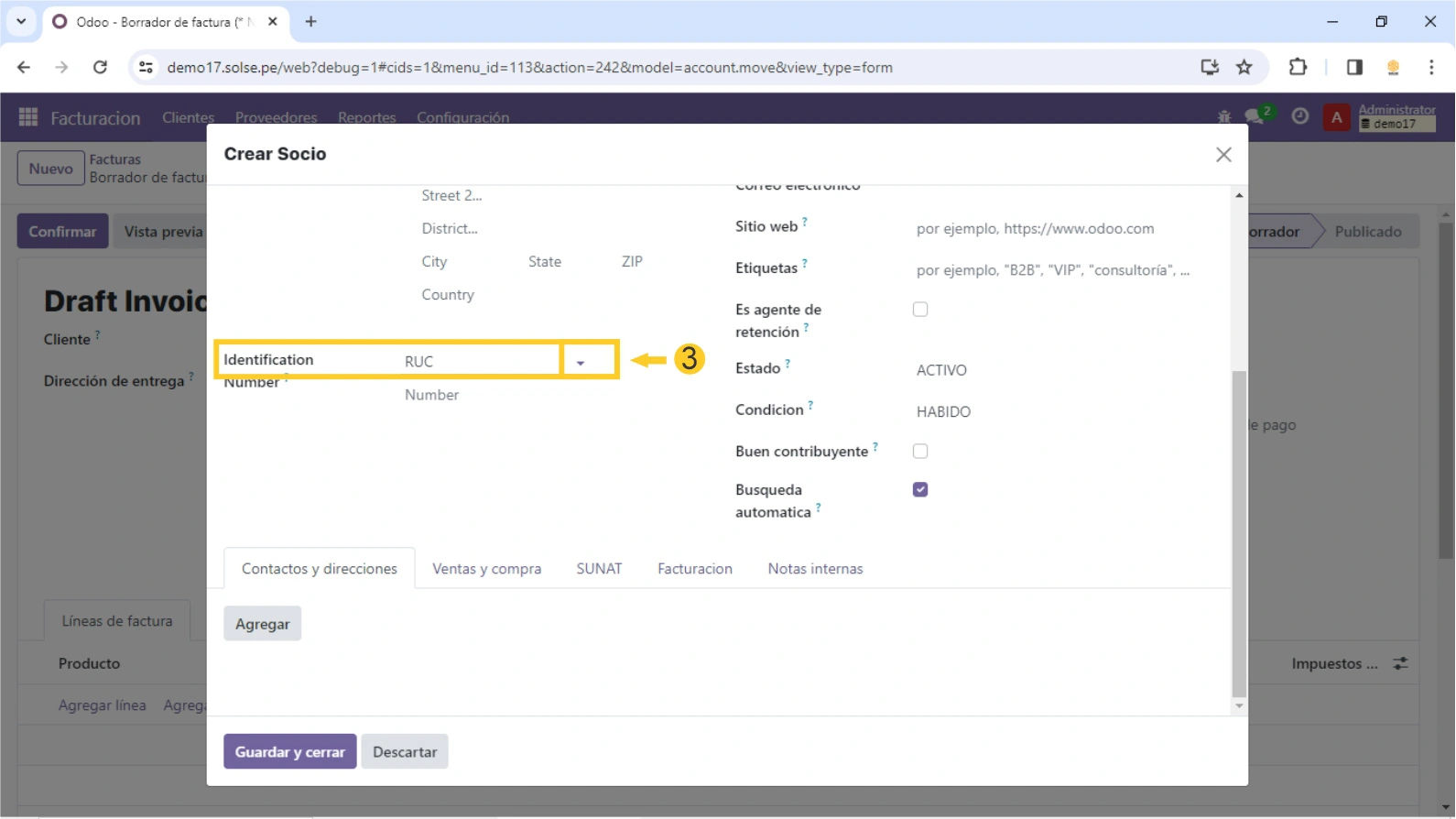This screenshot has width=1456, height=819.
Task: Close the Crear Socio dialog
Action: click(1223, 155)
